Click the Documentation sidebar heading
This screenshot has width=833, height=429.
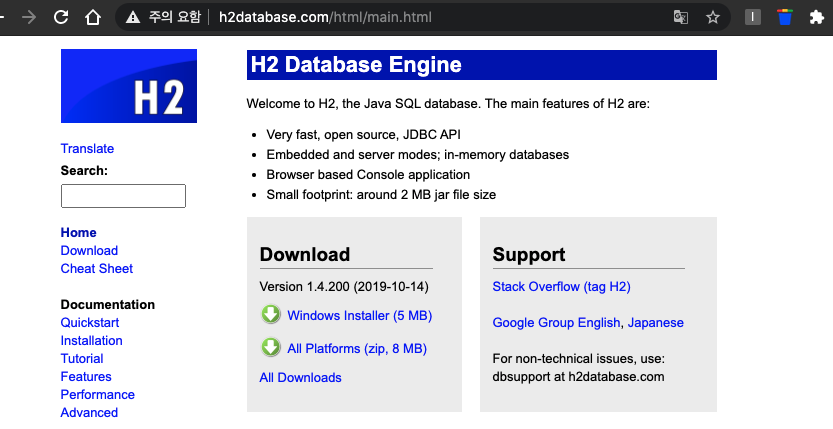click(x=108, y=305)
